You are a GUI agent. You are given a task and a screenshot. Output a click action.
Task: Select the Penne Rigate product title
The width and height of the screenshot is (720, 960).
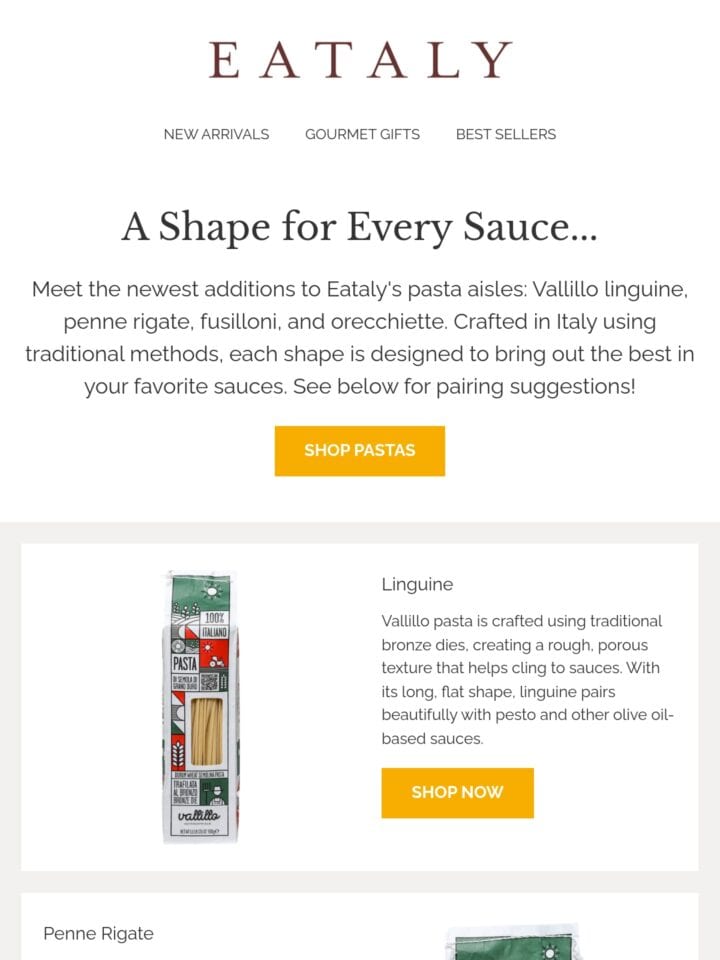click(99, 934)
